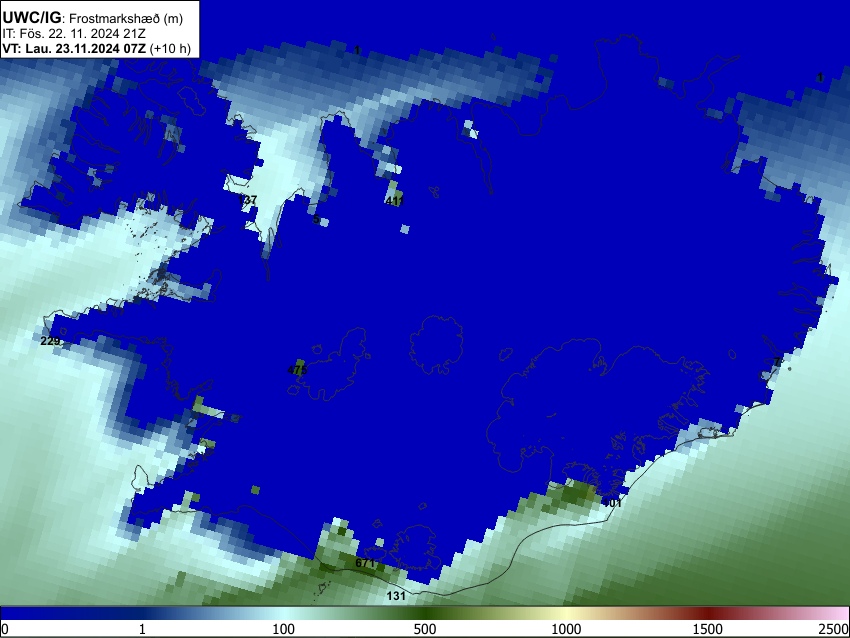
Task: Pick the dark red color above the 1500 tick
Action: [708, 613]
